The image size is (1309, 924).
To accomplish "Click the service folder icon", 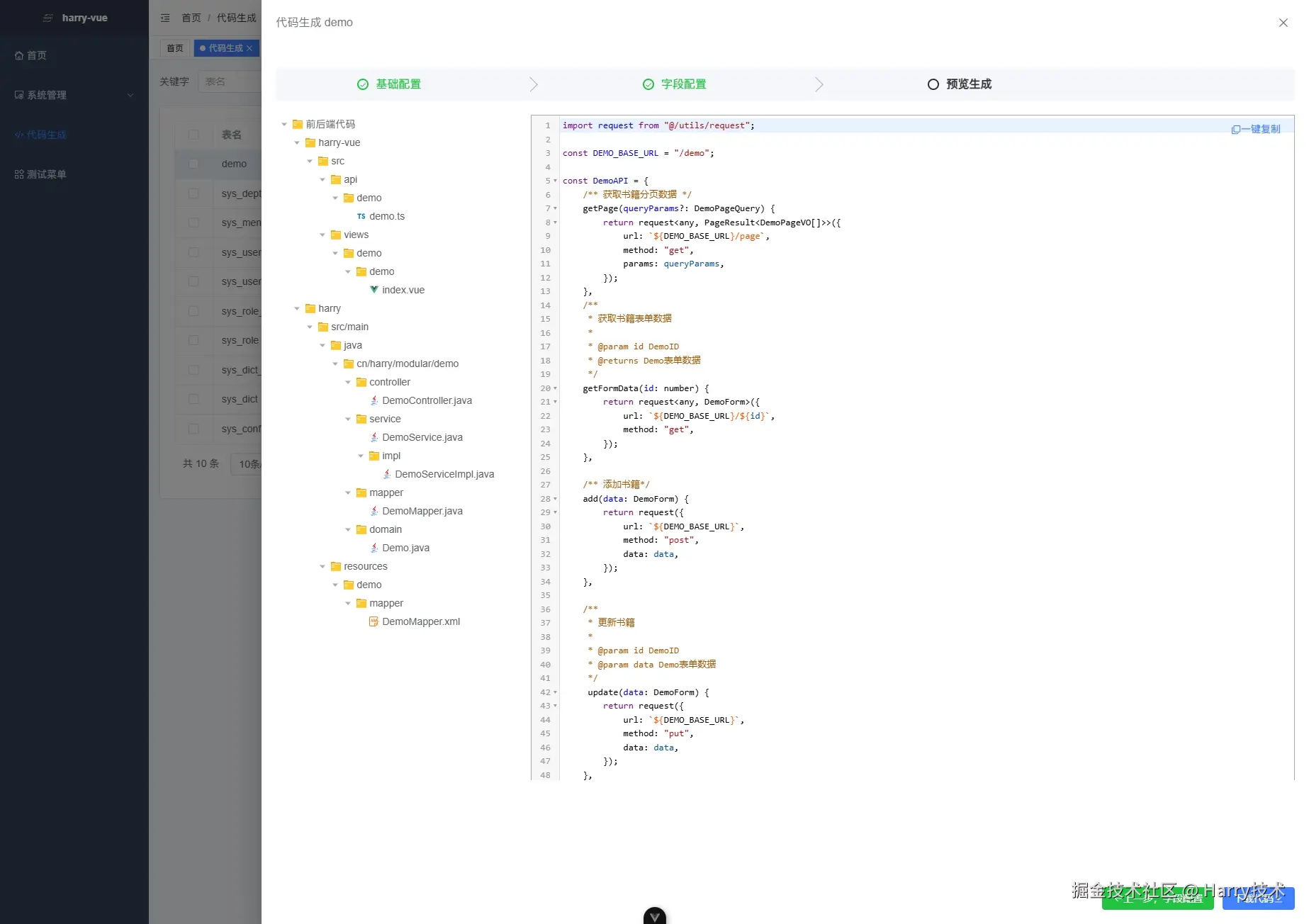I will pos(361,419).
